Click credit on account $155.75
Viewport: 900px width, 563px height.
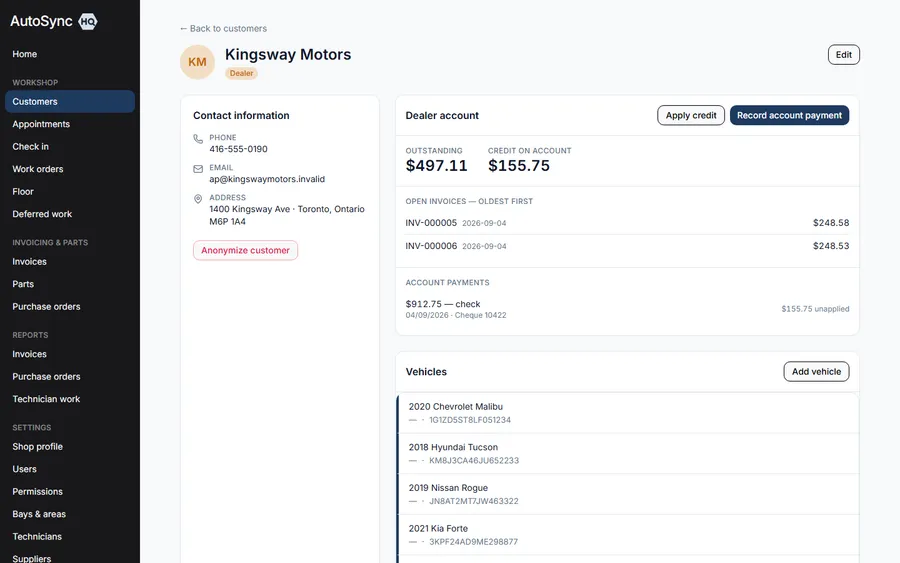[x=519, y=165]
